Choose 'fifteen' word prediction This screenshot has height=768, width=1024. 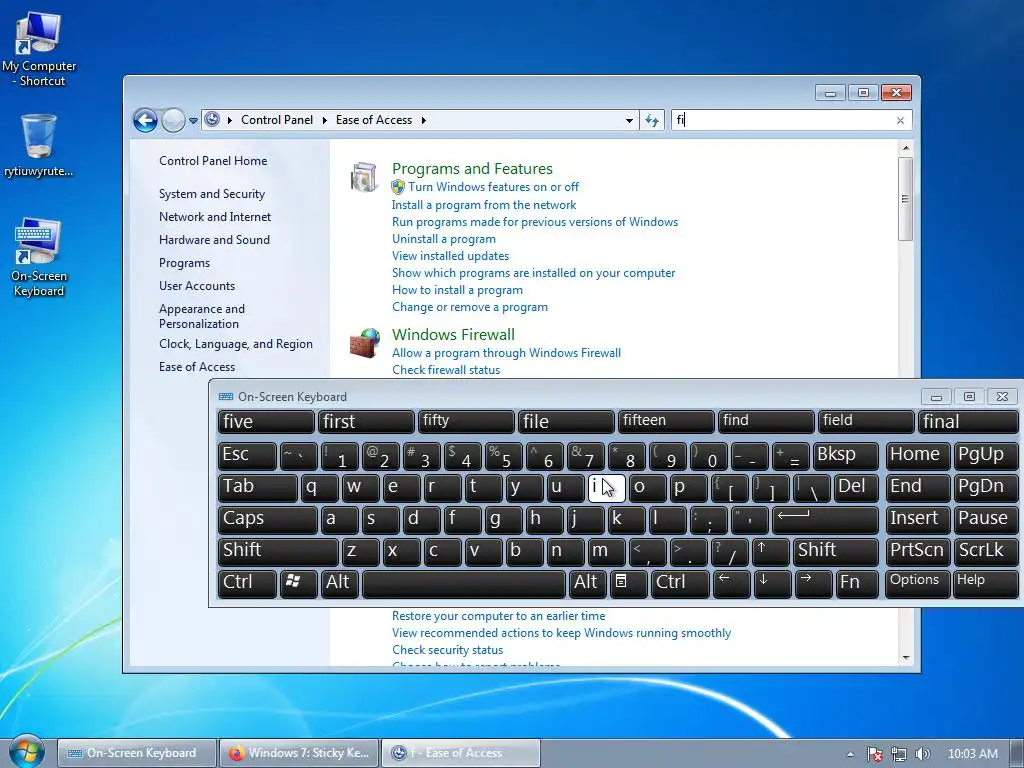tap(665, 421)
